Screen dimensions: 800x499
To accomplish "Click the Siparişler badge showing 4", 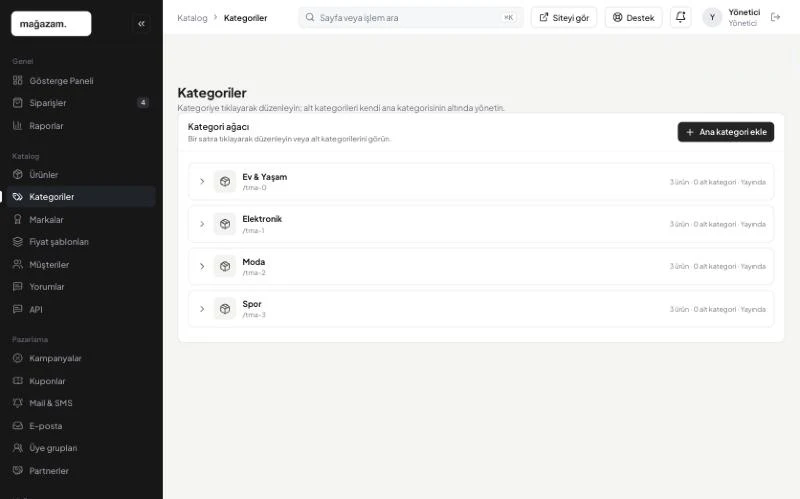I will tap(143, 103).
